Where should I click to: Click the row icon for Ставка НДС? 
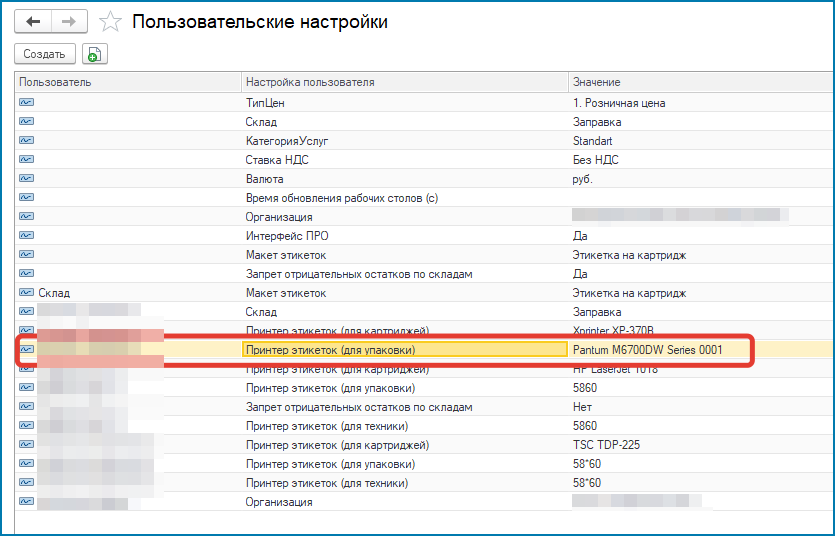tap(26, 159)
